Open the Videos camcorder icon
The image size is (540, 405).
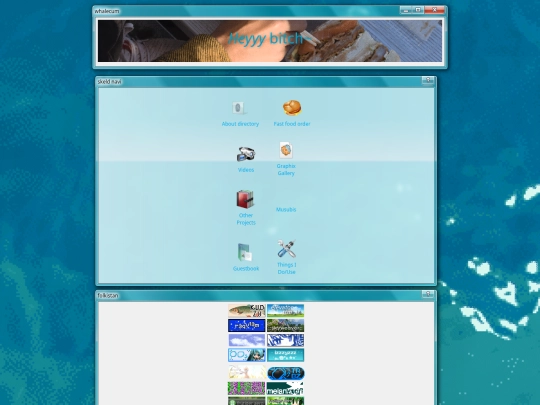246,154
